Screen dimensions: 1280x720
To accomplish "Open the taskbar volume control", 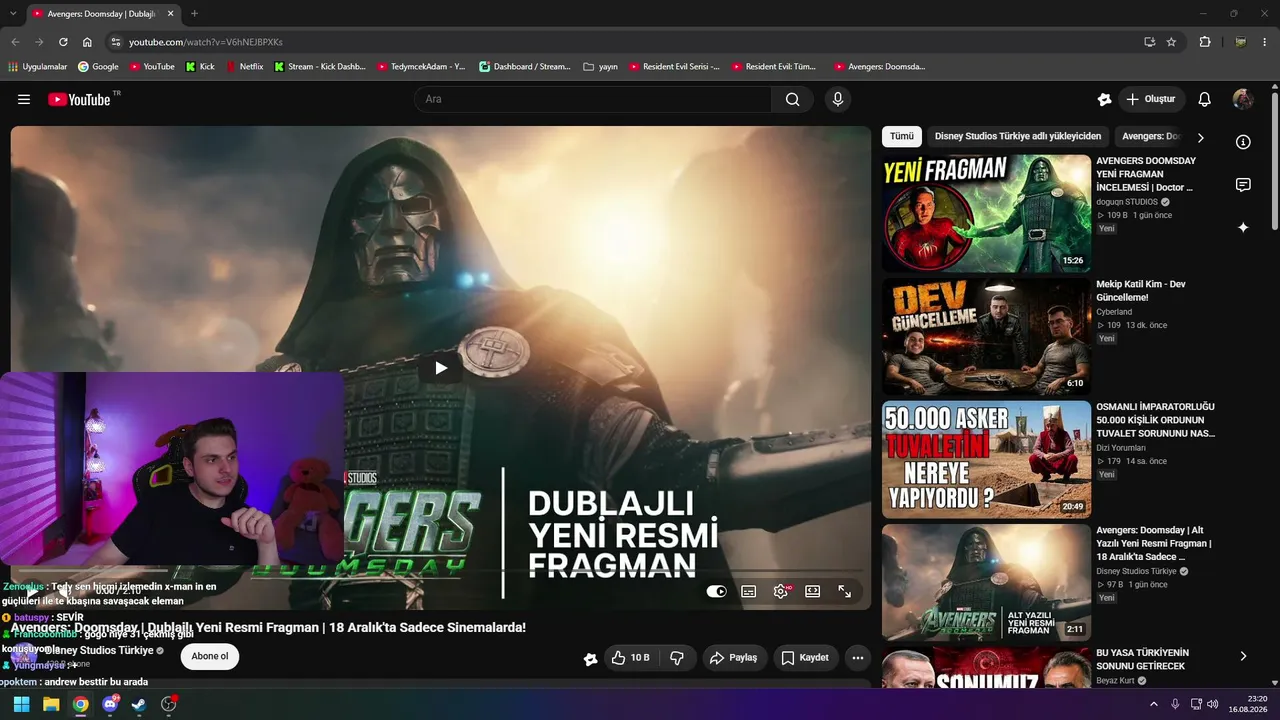I will [x=1213, y=704].
